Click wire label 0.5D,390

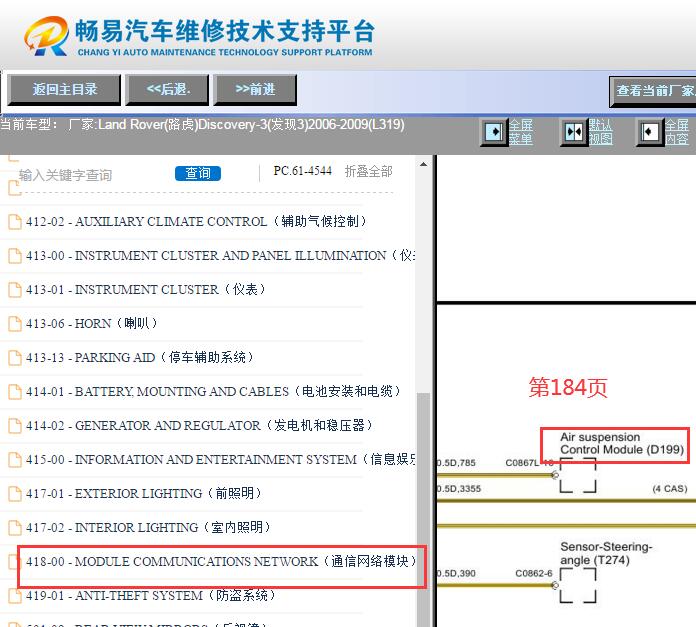(x=456, y=573)
